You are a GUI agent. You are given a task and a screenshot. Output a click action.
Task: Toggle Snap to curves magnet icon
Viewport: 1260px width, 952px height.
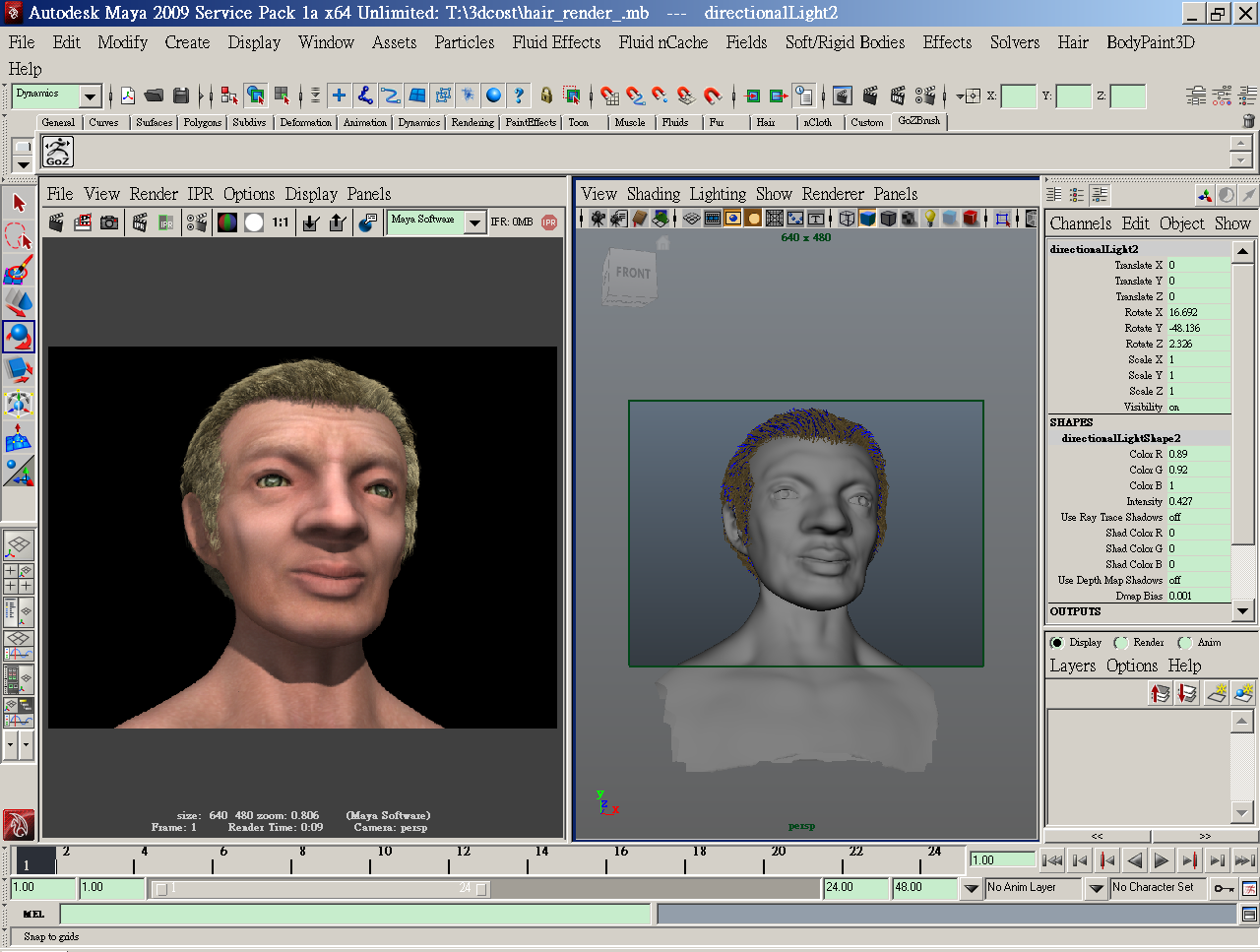[636, 95]
